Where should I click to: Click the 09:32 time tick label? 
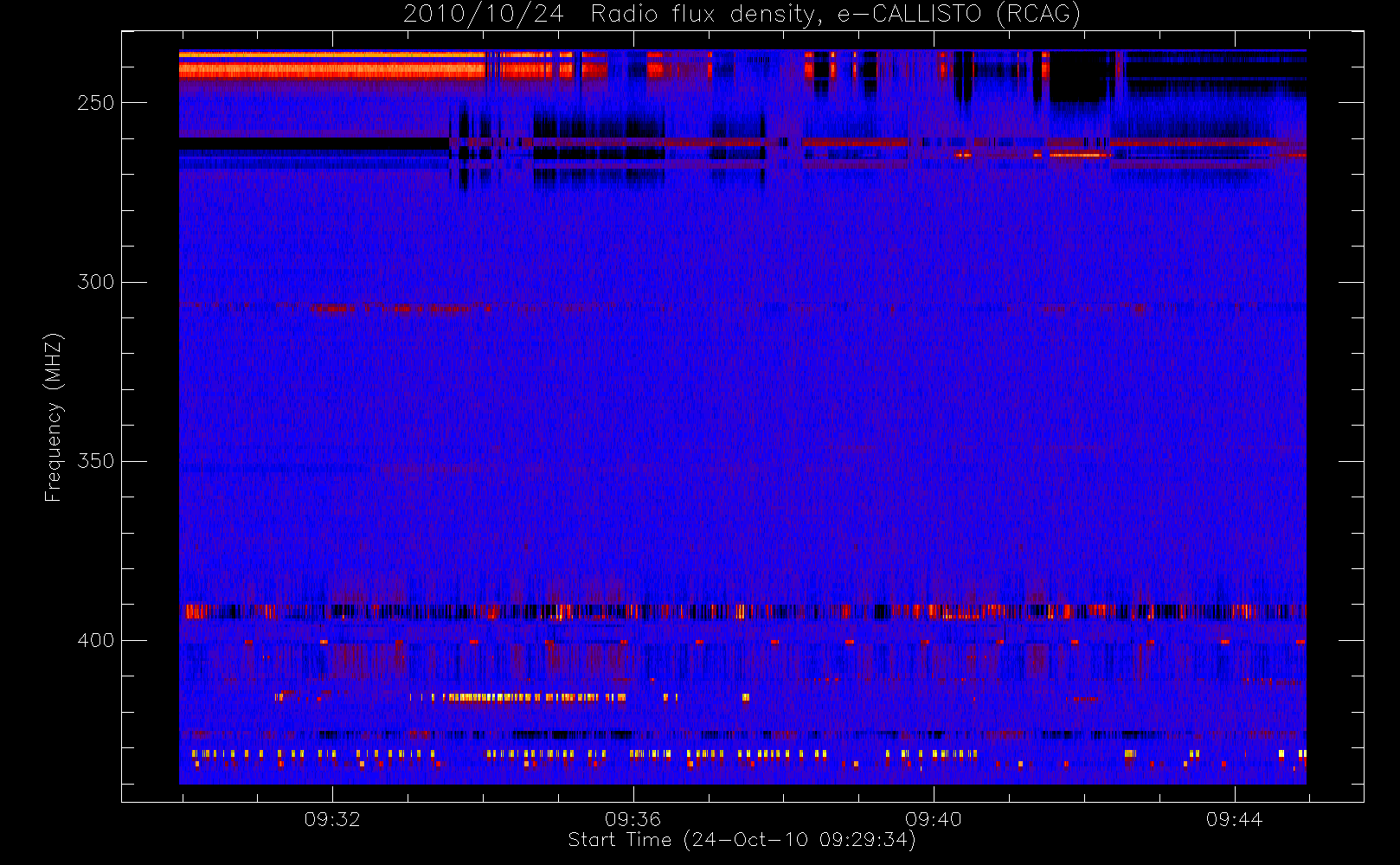(332, 819)
